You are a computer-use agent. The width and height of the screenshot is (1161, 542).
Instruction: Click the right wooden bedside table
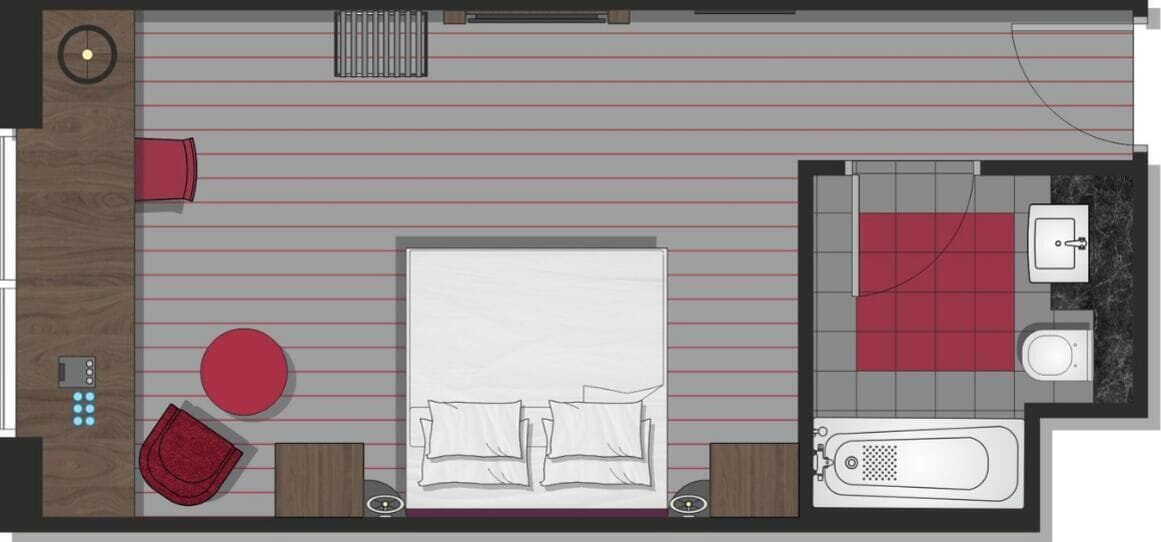click(754, 479)
